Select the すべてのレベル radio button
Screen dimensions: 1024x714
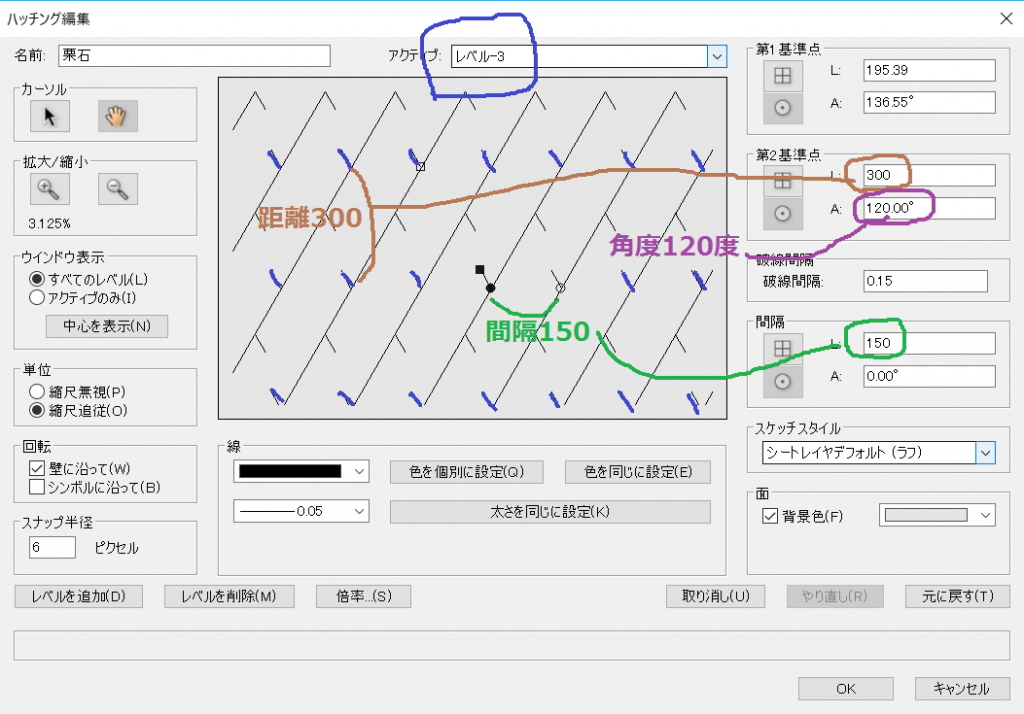click(x=38, y=279)
